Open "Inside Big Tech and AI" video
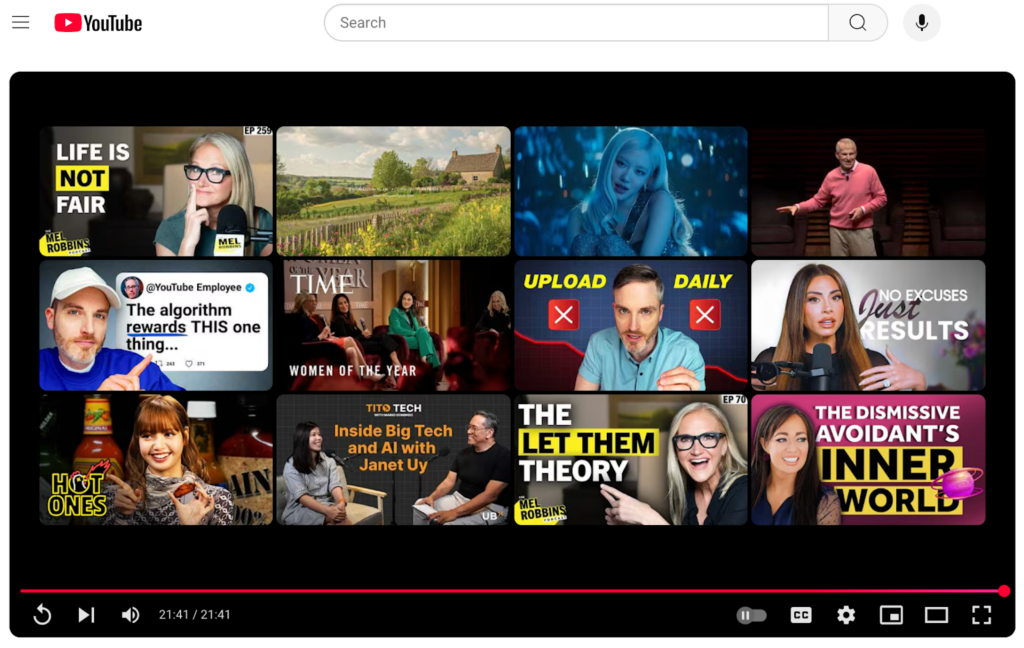The width and height of the screenshot is (1024, 648). coord(393,459)
